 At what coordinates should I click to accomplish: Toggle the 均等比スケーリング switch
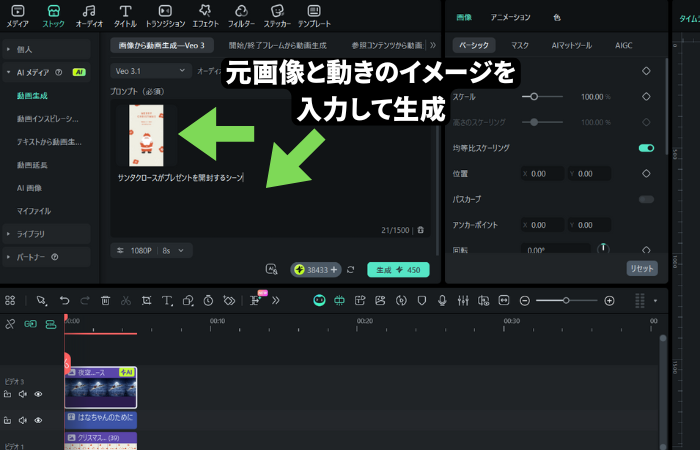pos(646,148)
